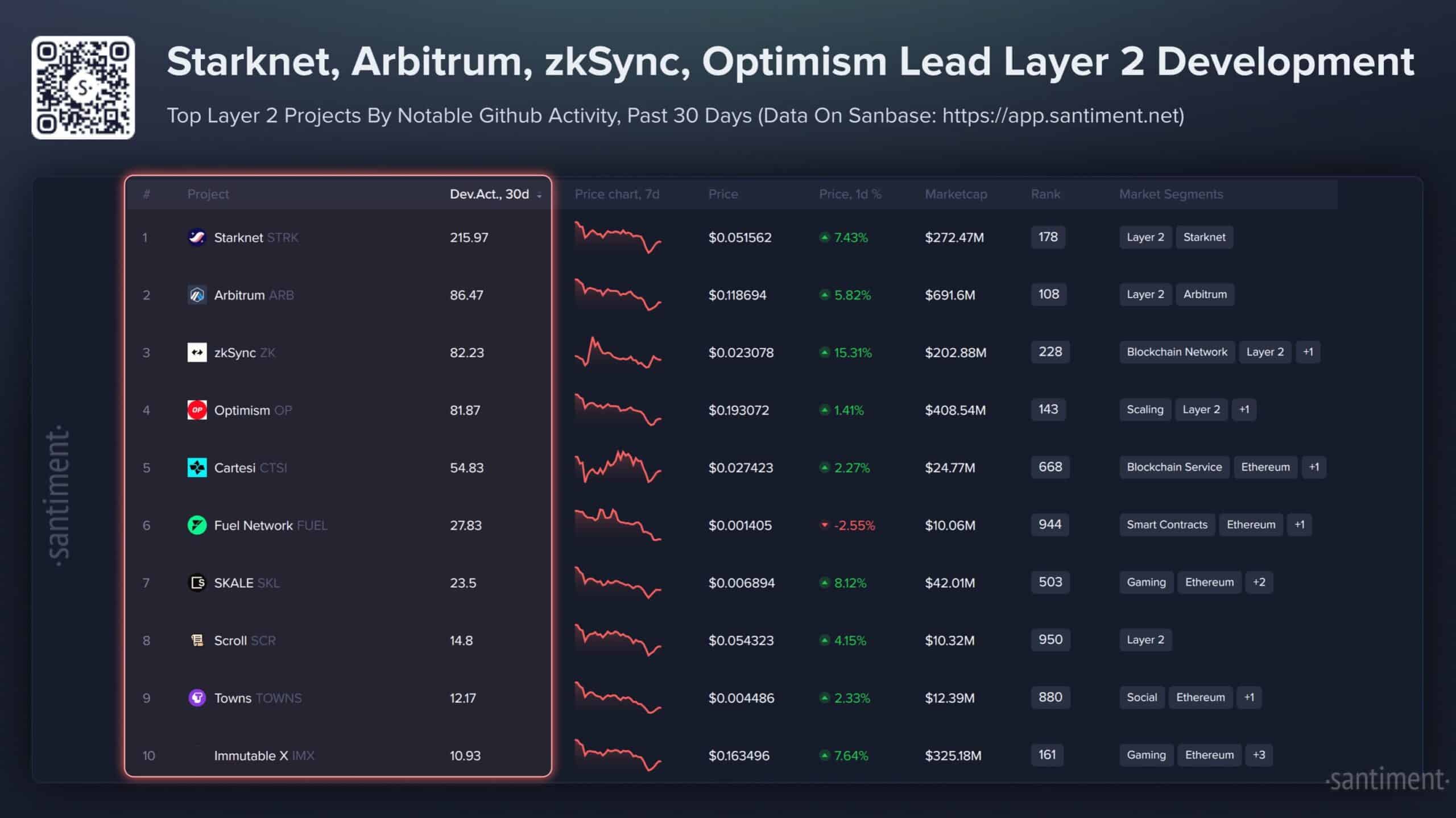Screen dimensions: 1456x818
Task: Click the Fuel Network logo
Action: point(197,525)
